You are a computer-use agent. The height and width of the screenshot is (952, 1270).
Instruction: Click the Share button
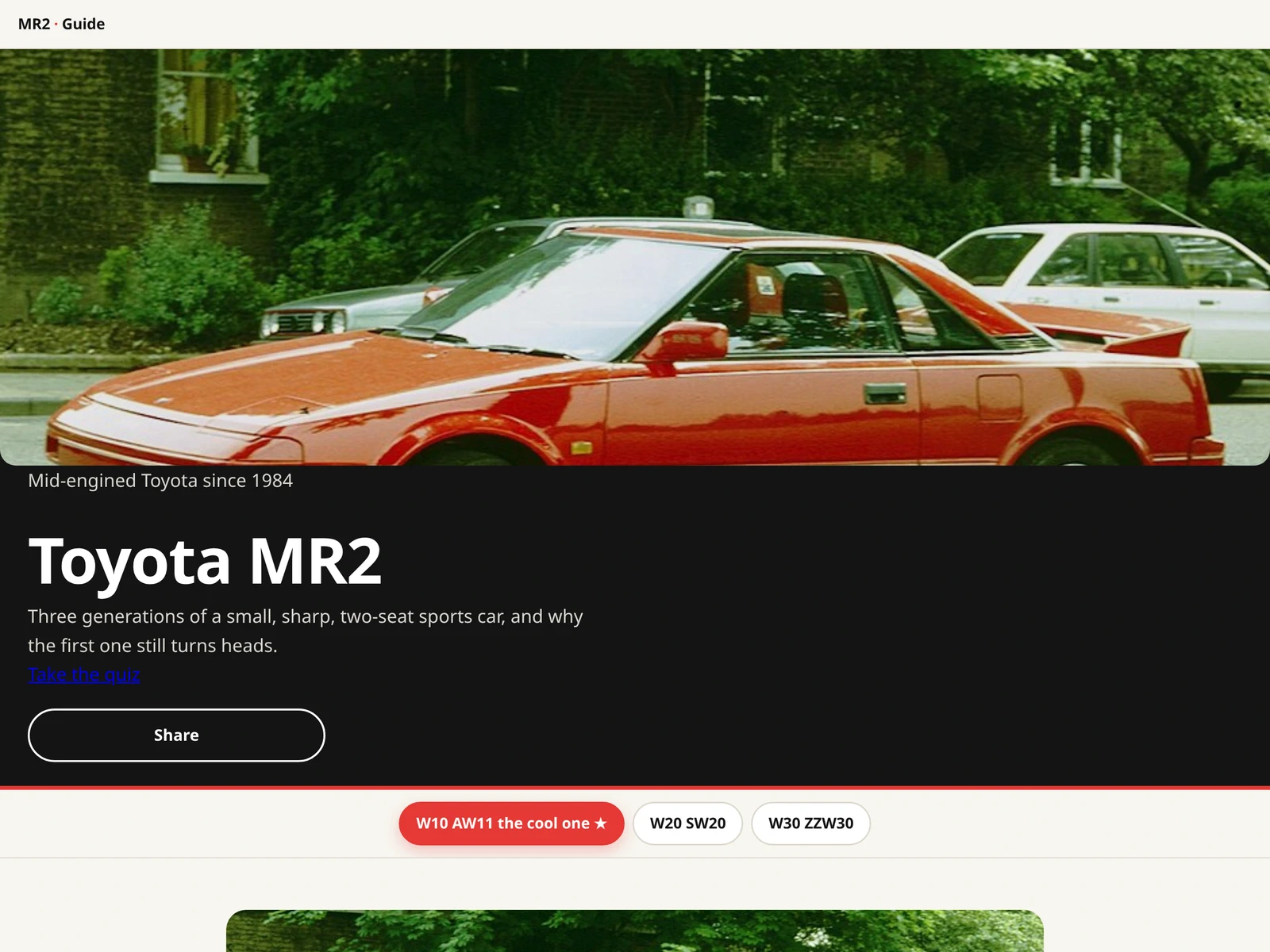tap(176, 735)
